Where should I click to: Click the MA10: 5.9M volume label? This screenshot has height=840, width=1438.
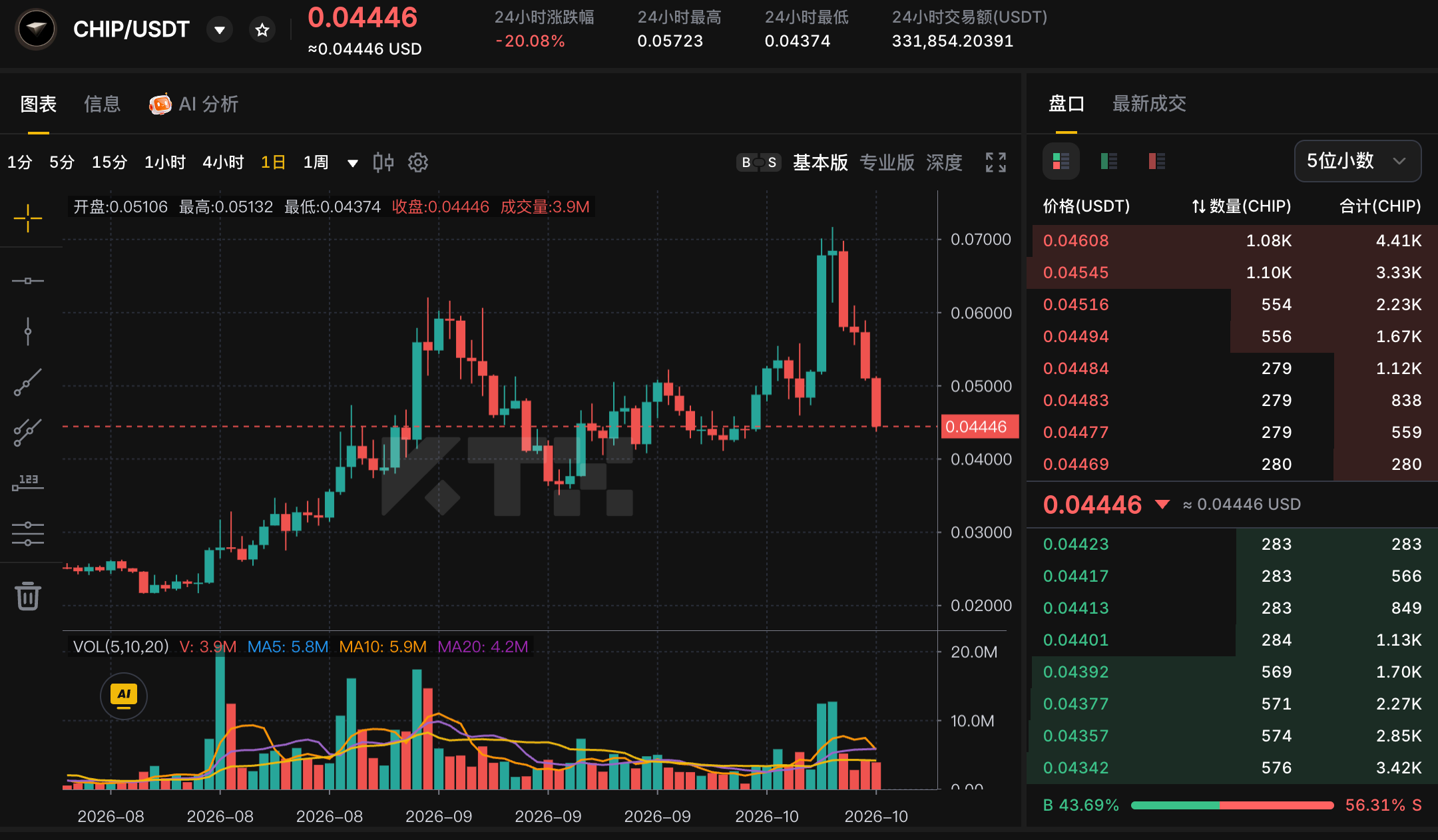point(383,647)
